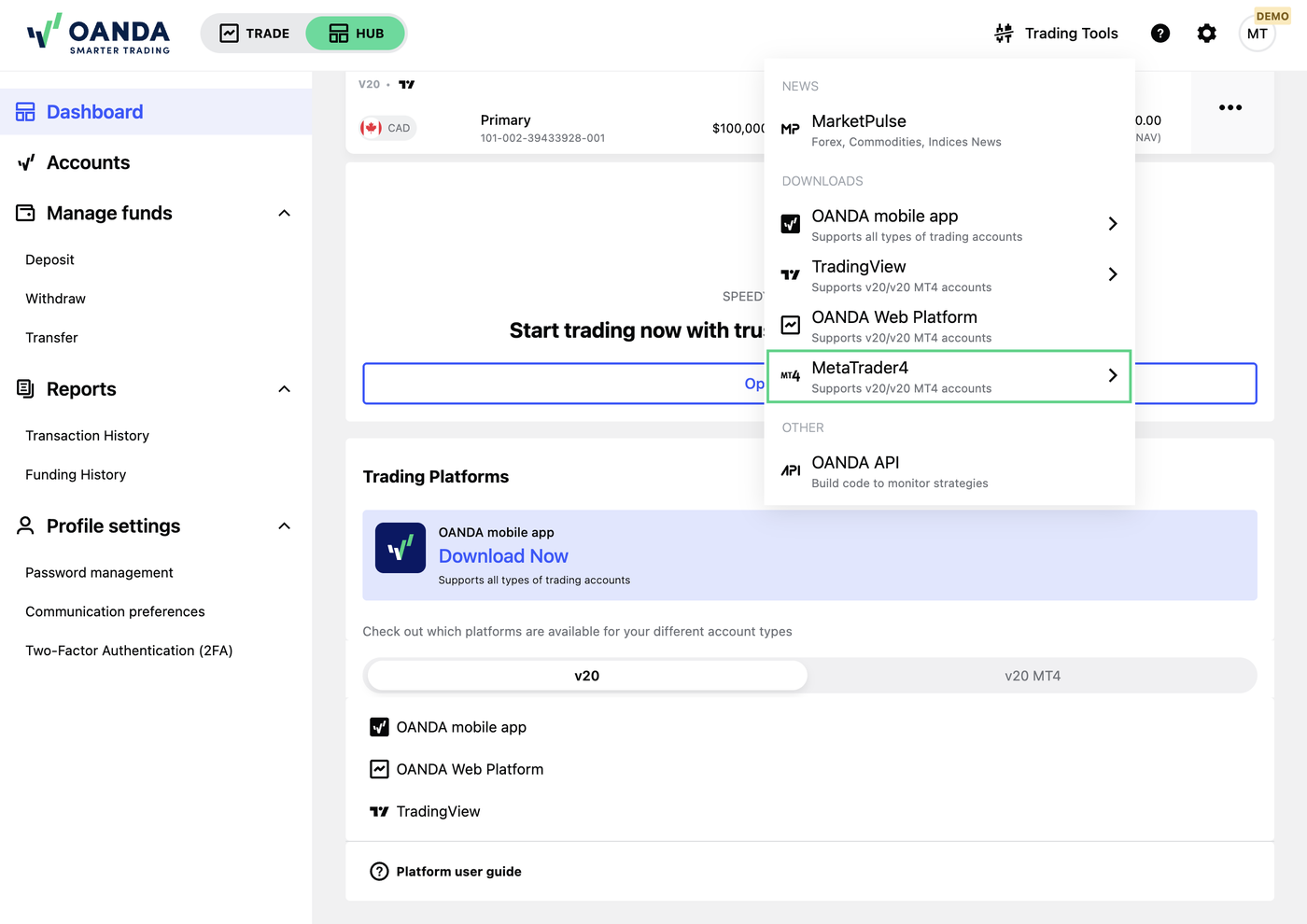
Task: Collapse the Reports section
Action: click(285, 389)
